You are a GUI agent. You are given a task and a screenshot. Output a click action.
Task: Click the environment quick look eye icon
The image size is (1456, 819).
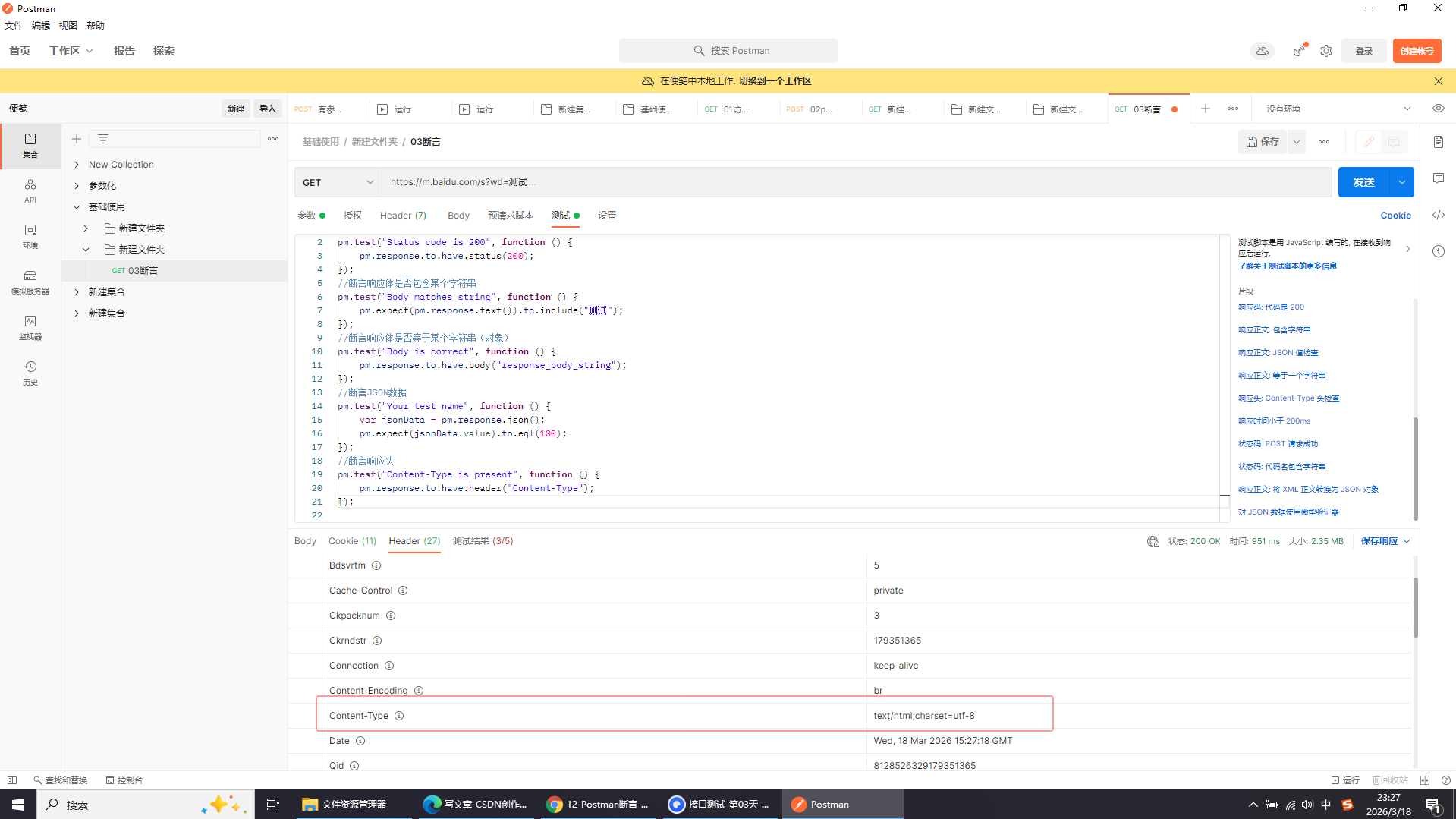1439,109
